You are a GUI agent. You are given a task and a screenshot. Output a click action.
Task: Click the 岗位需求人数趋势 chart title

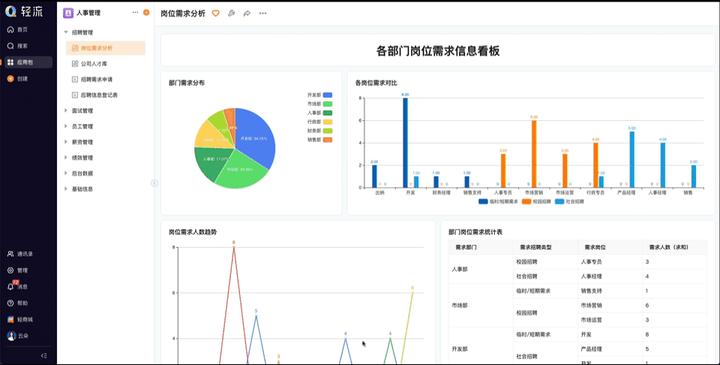192,232
